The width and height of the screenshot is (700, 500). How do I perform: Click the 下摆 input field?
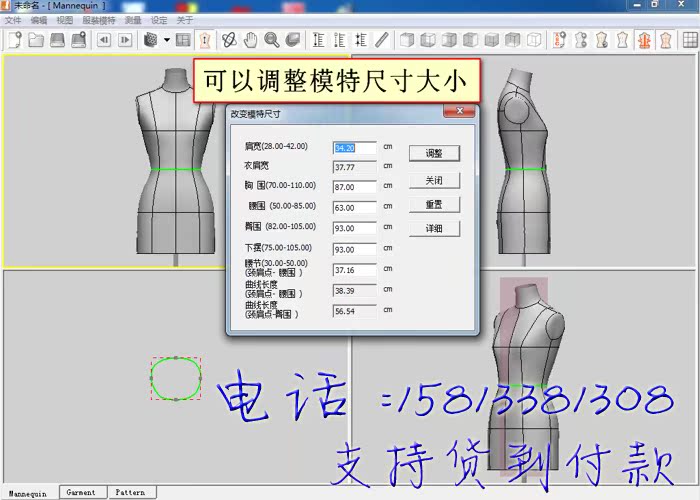click(355, 250)
